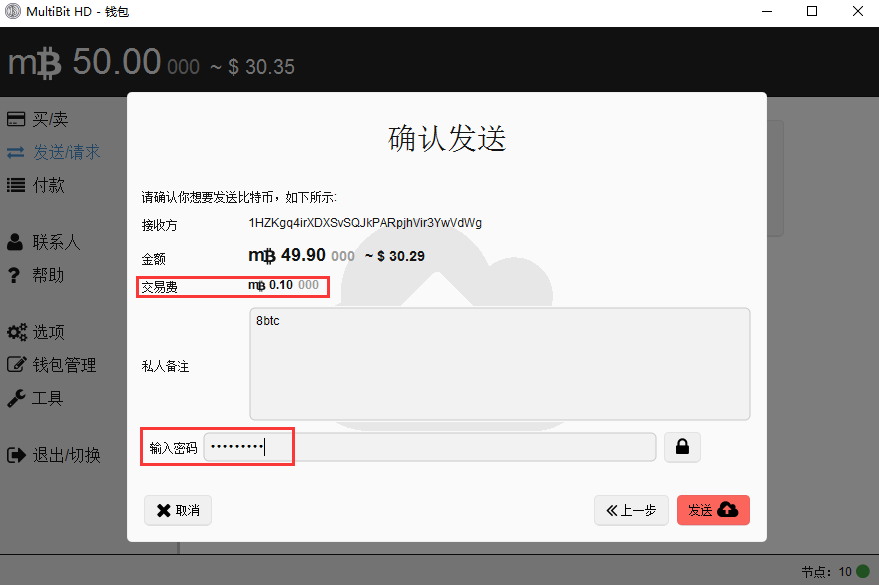Click the 取消 cancel button
The height and width of the screenshot is (585, 879).
[x=178, y=510]
